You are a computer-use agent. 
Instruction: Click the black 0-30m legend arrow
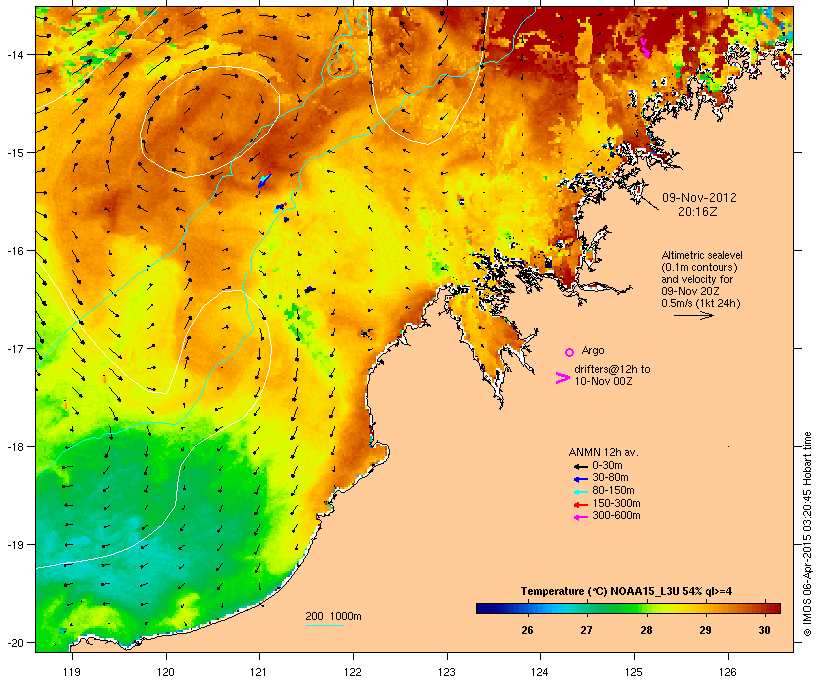click(x=580, y=466)
